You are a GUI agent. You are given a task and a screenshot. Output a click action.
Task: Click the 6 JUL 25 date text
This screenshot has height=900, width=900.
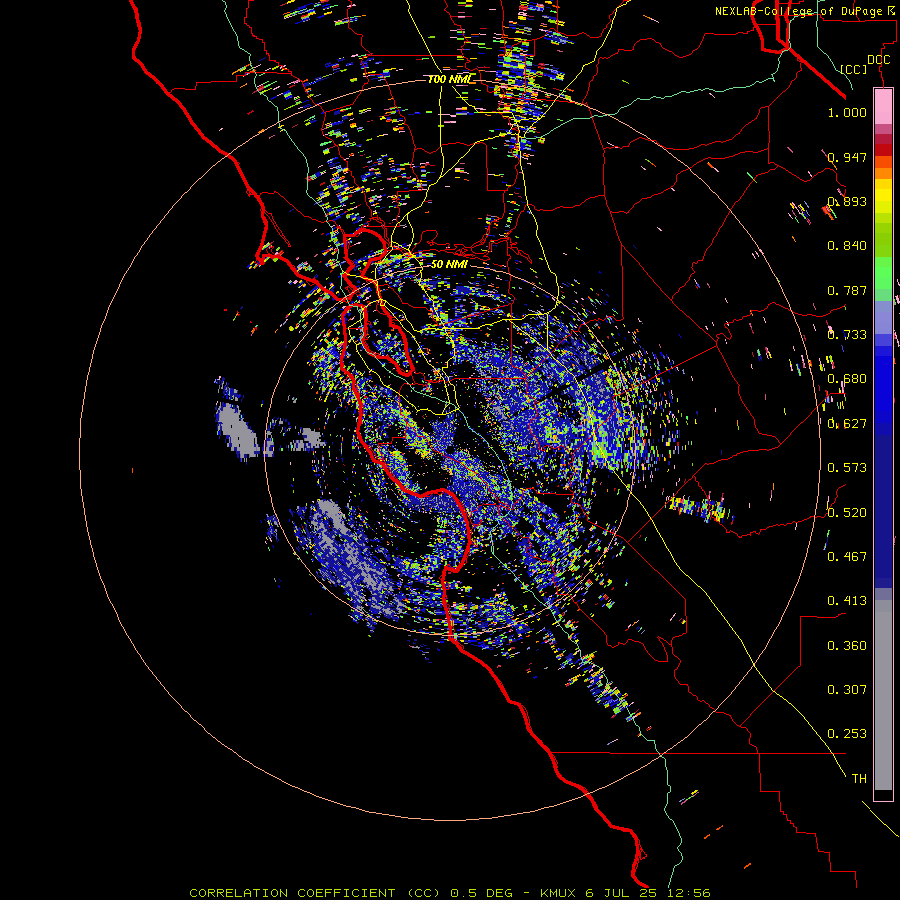[623, 893]
